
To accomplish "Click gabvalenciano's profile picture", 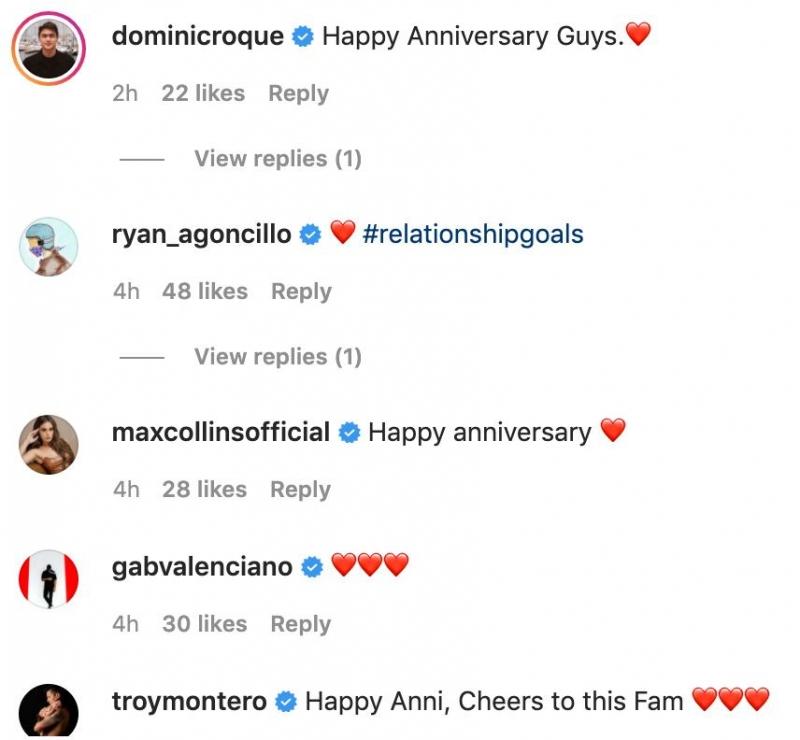I will tap(49, 579).
